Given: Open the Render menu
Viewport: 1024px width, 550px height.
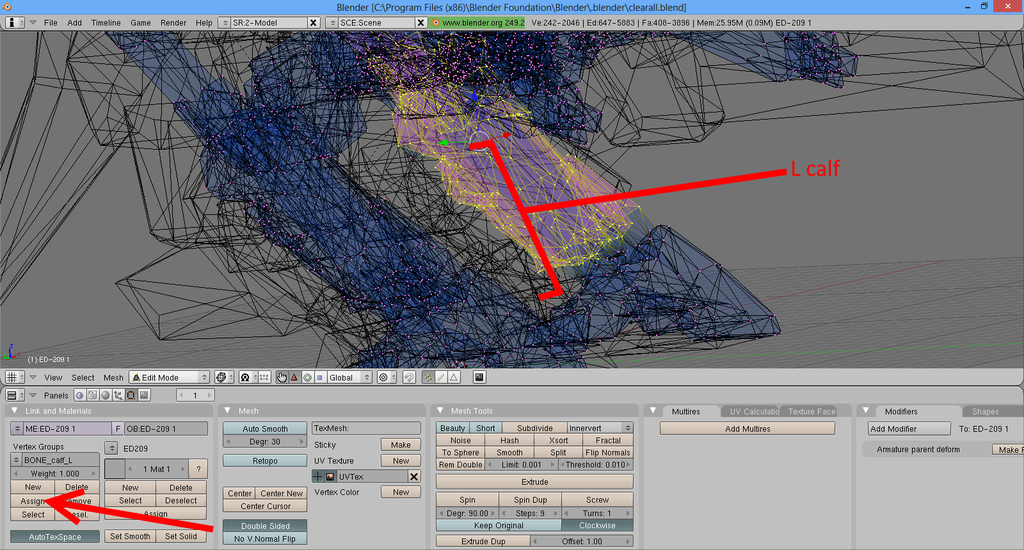Looking at the screenshot, I should coord(173,22).
